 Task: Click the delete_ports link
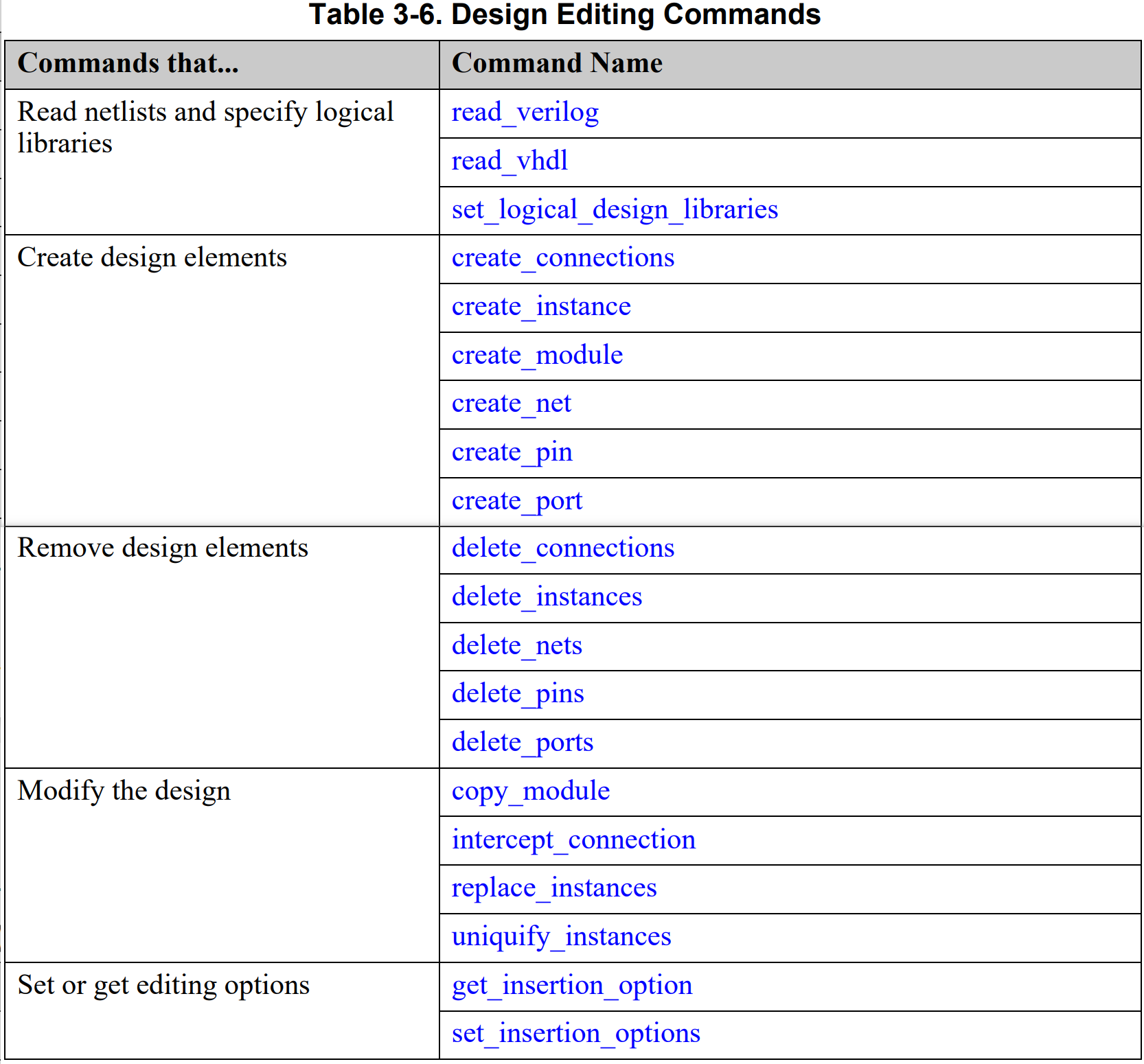pos(522,743)
